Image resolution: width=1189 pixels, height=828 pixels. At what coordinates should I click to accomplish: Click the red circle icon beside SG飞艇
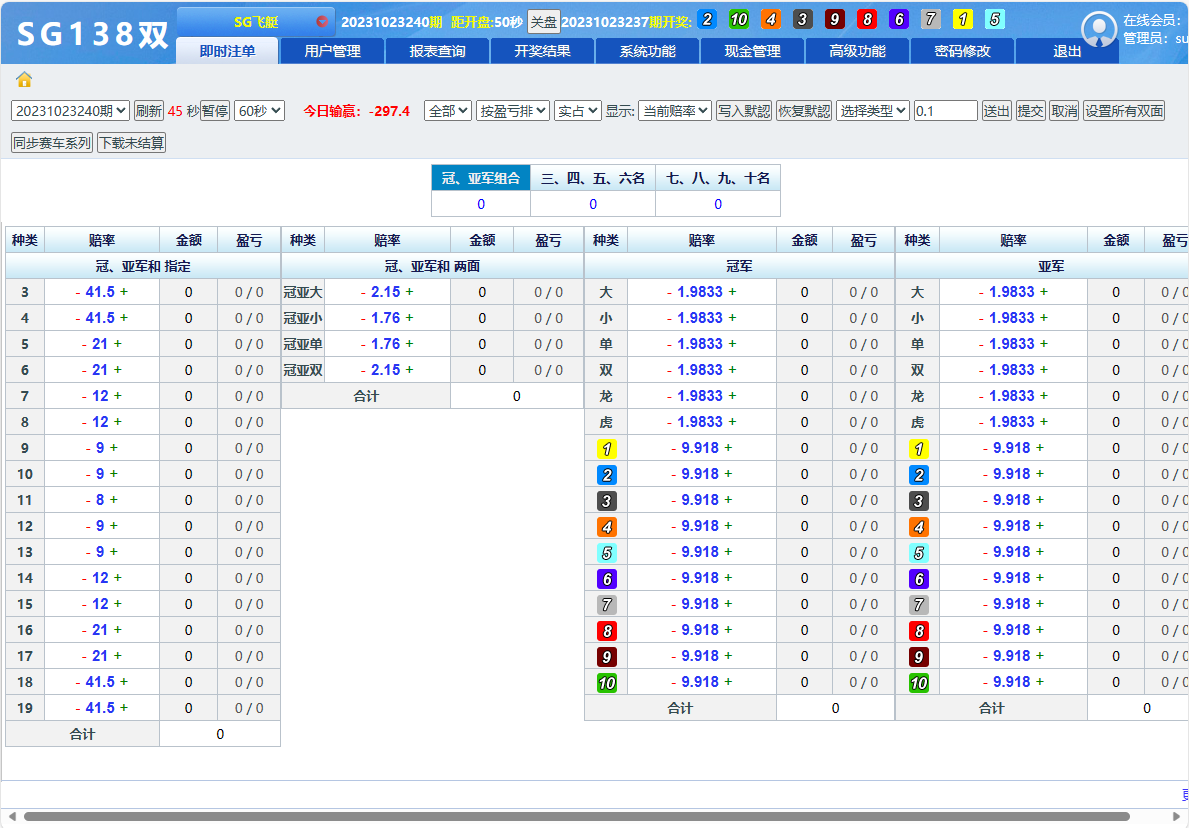[322, 21]
